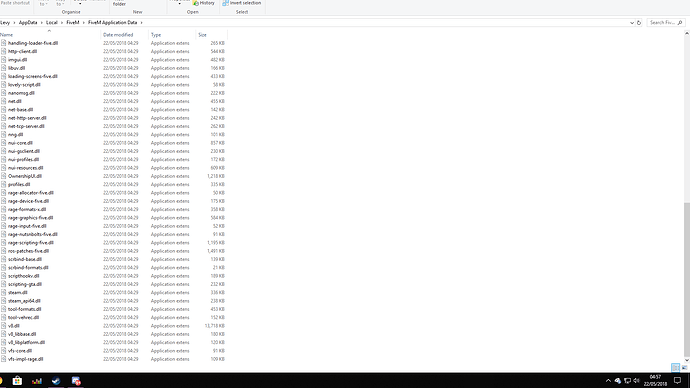Viewport: 690px width, 388px height.
Task: Select the rage-graphics-five.dll file
Action: pyautogui.click(x=30, y=218)
